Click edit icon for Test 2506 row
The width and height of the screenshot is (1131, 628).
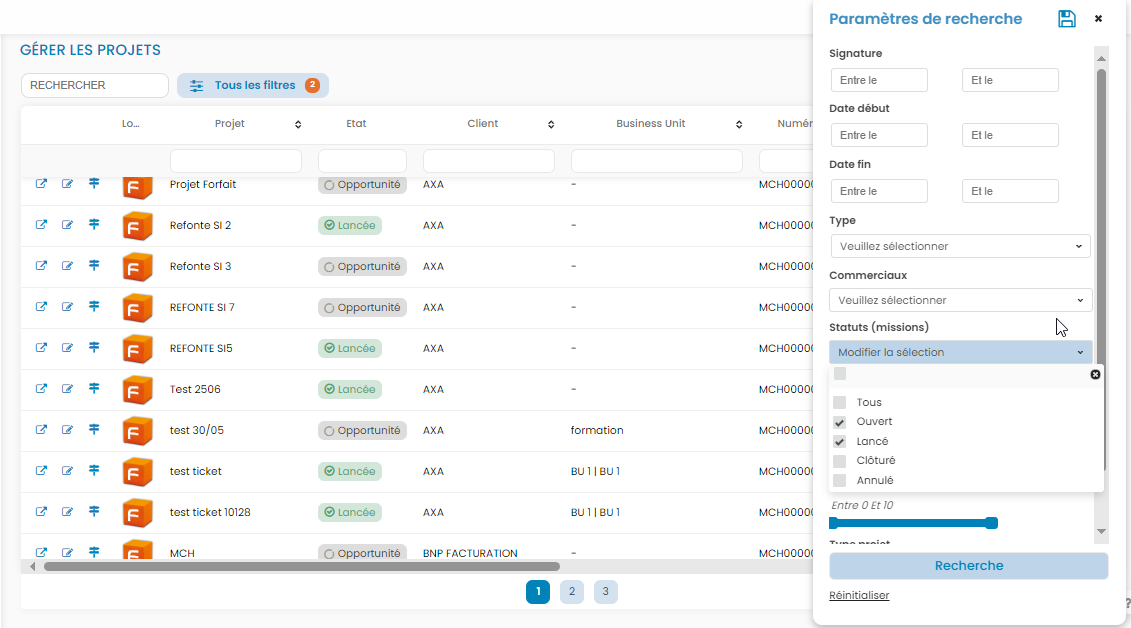click(68, 389)
